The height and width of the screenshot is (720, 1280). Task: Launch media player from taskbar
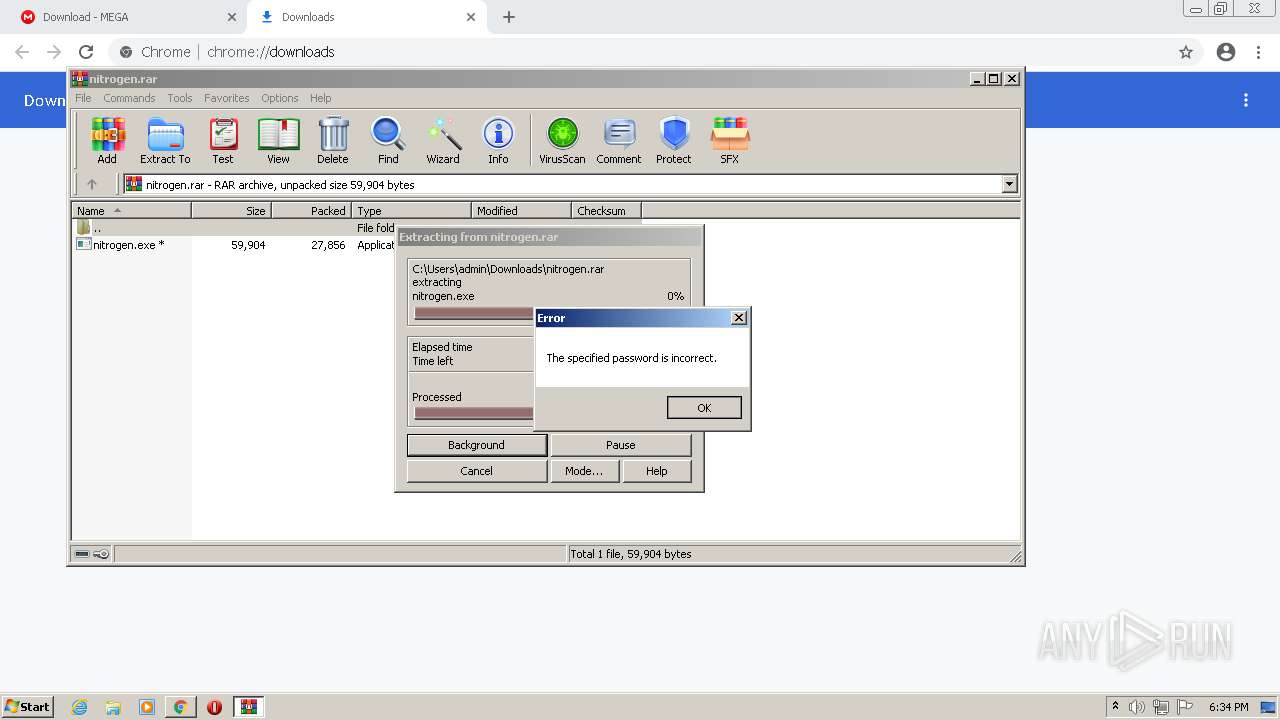[x=147, y=707]
